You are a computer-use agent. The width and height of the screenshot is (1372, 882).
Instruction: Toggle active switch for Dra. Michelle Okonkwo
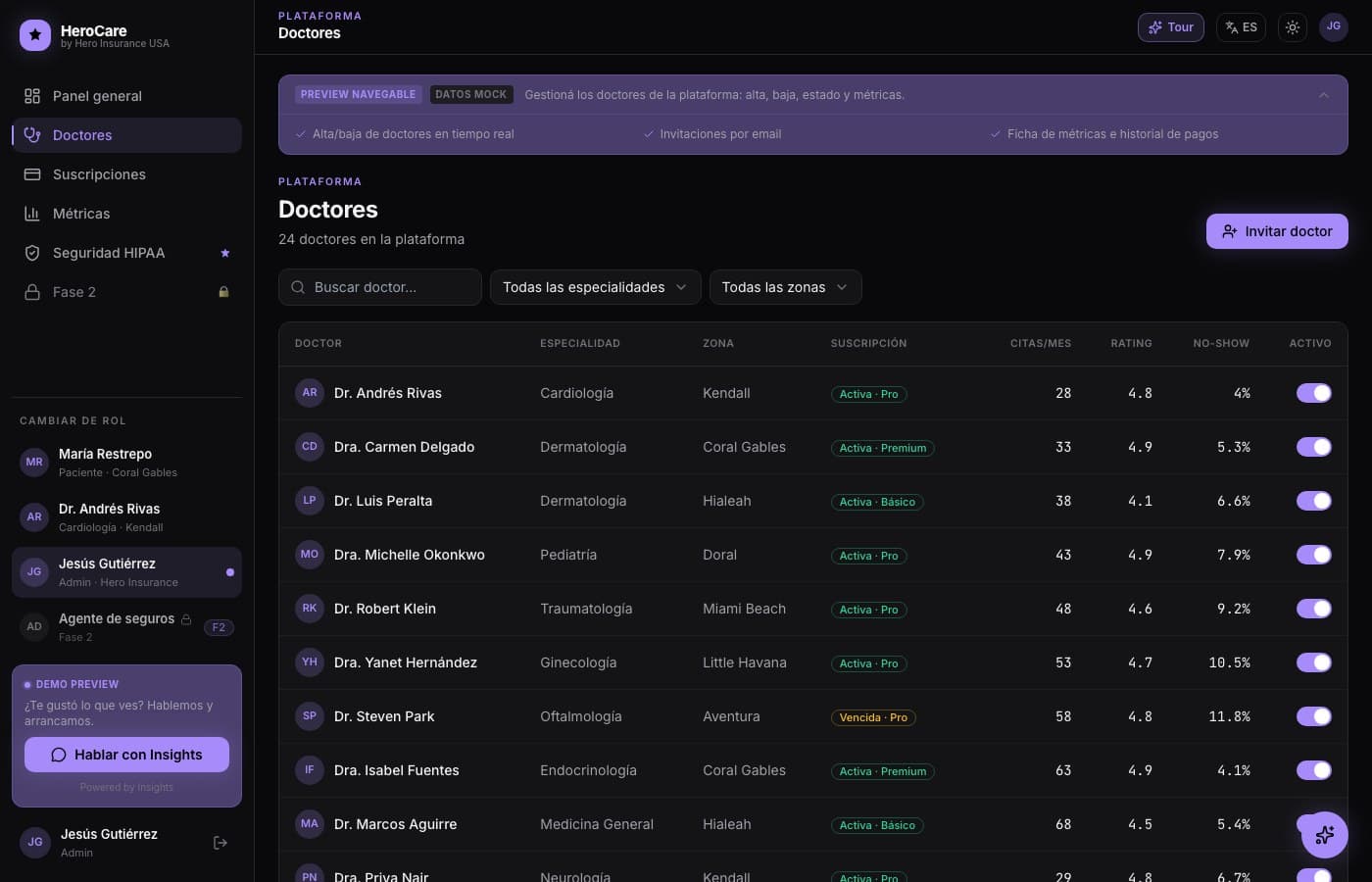(1314, 555)
